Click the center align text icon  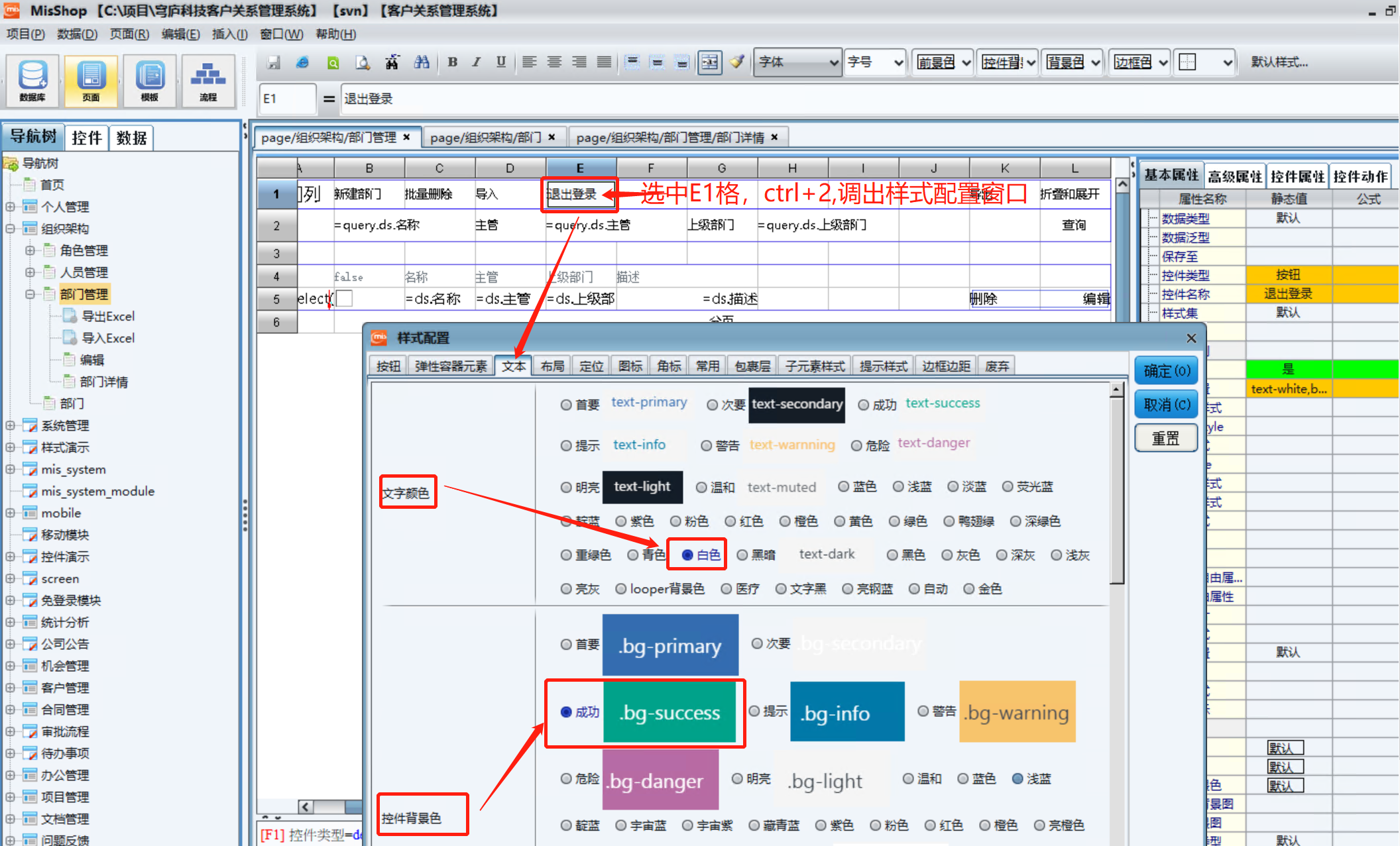click(x=554, y=62)
